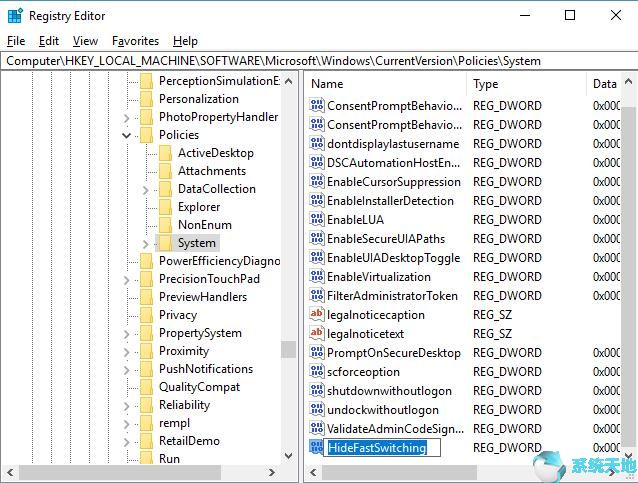
Task: Expand the PhotoPropertyHandler key
Action: 126,117
